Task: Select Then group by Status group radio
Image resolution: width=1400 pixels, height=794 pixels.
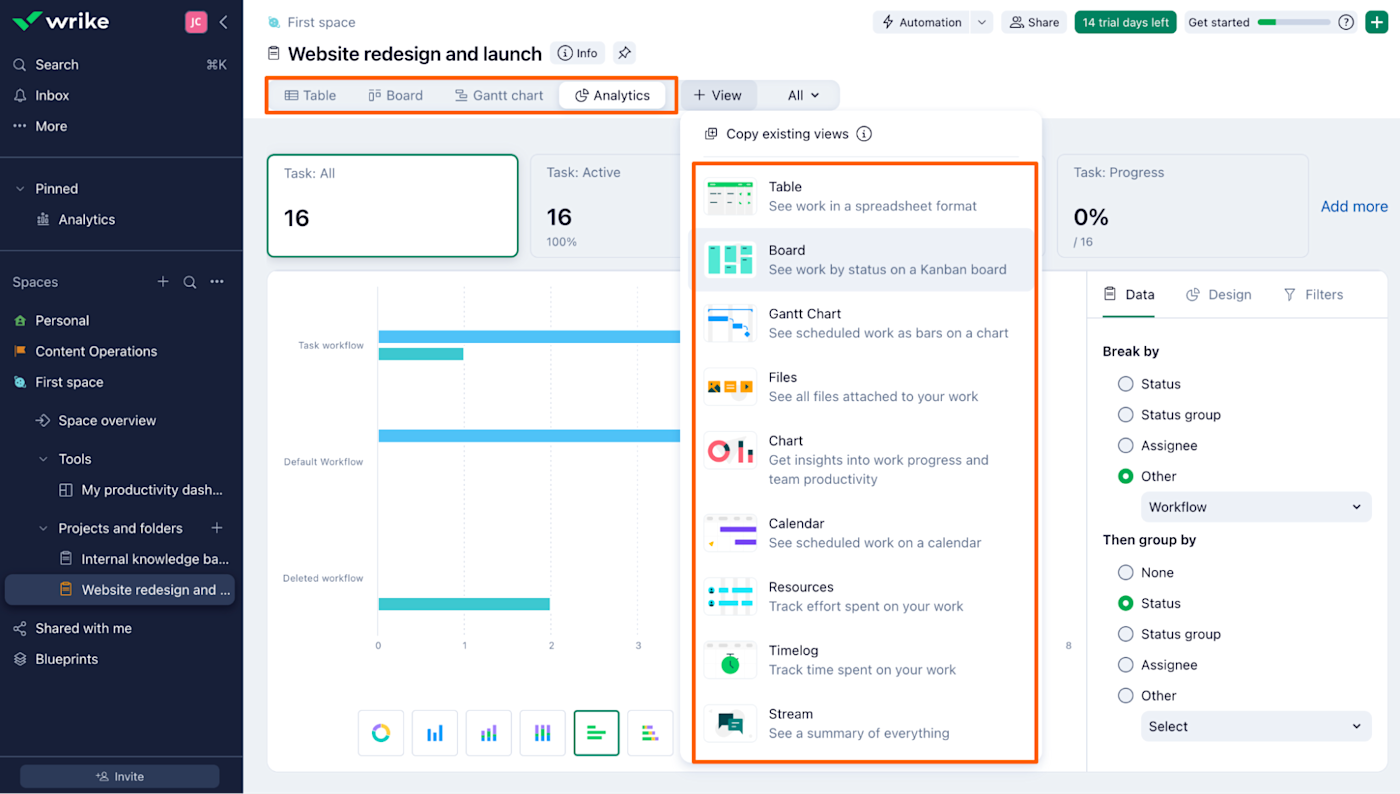Action: click(1126, 634)
